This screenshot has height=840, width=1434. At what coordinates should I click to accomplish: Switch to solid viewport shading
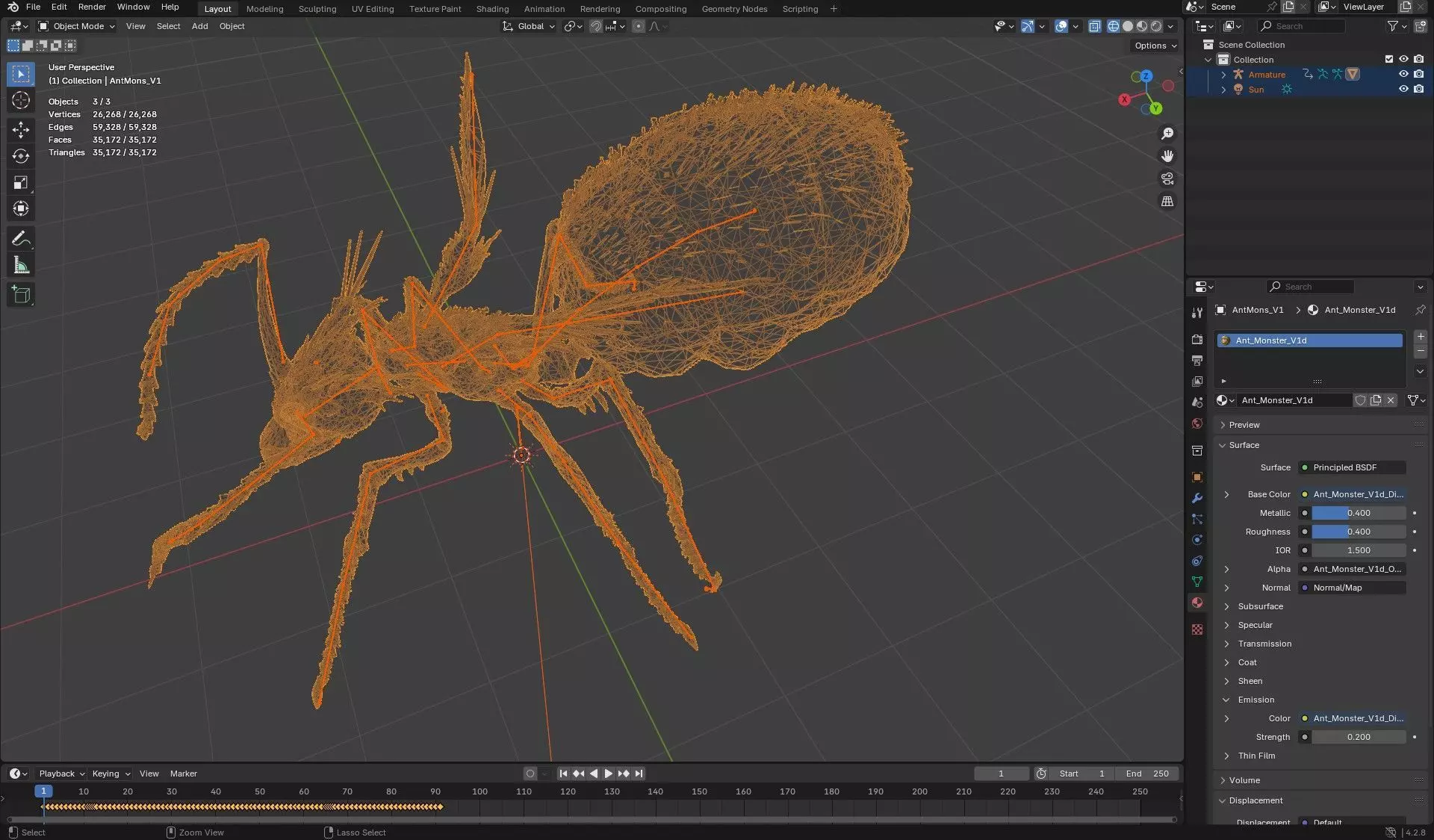coord(1128,26)
